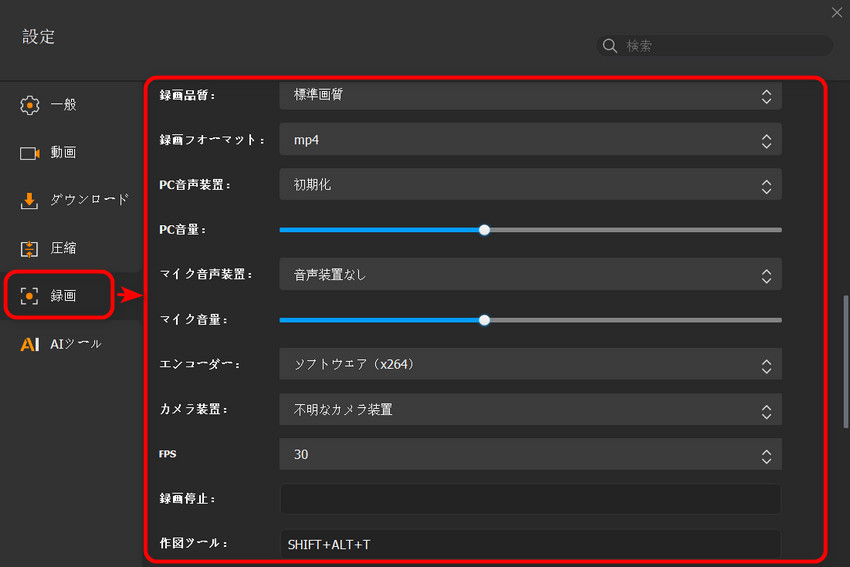The width and height of the screenshot is (850, 567).
Task: Click the カメラ装置 label
Action: pyautogui.click(x=193, y=409)
